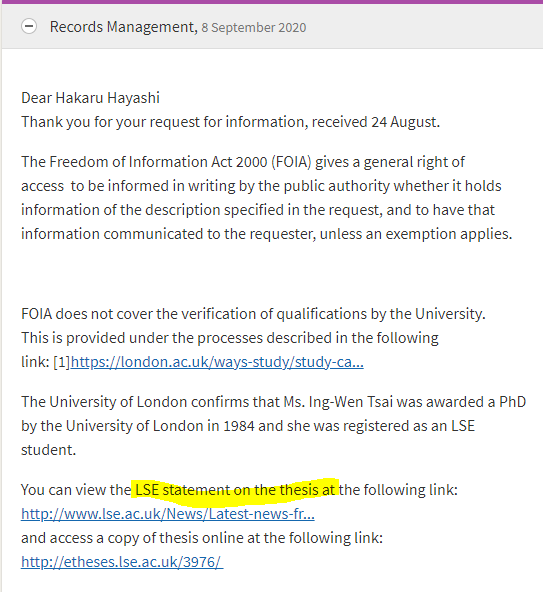The width and height of the screenshot is (543, 592).
Task: Click the Records Management sender name
Action: [123, 27]
